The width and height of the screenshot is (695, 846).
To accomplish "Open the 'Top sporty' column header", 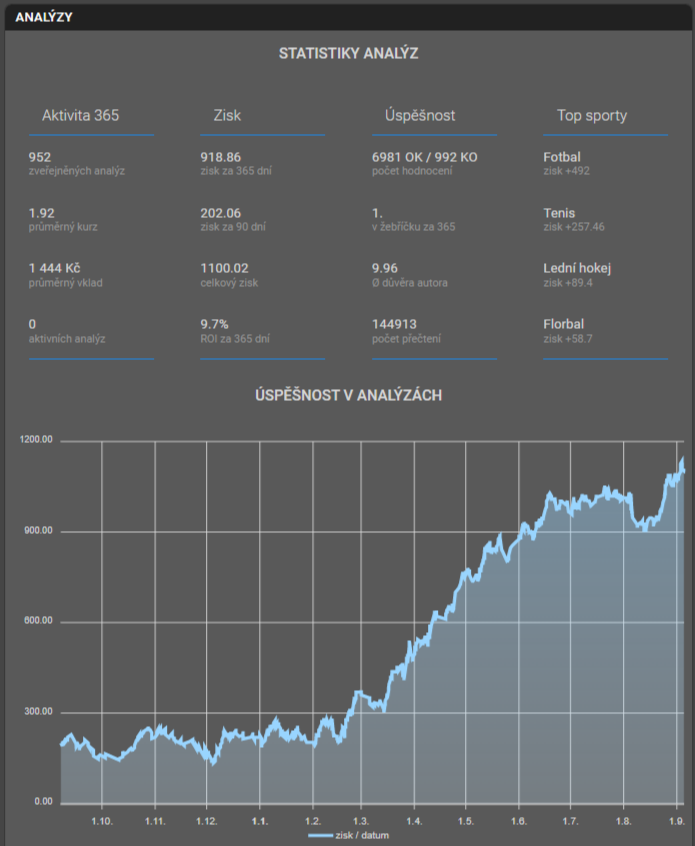I will 592,115.
